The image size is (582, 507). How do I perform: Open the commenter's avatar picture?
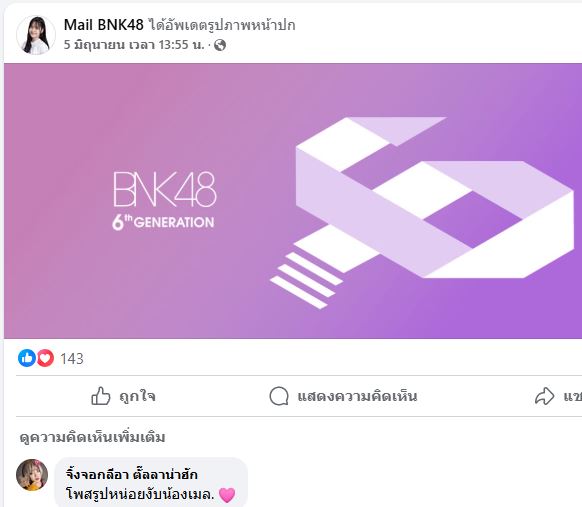(32, 475)
